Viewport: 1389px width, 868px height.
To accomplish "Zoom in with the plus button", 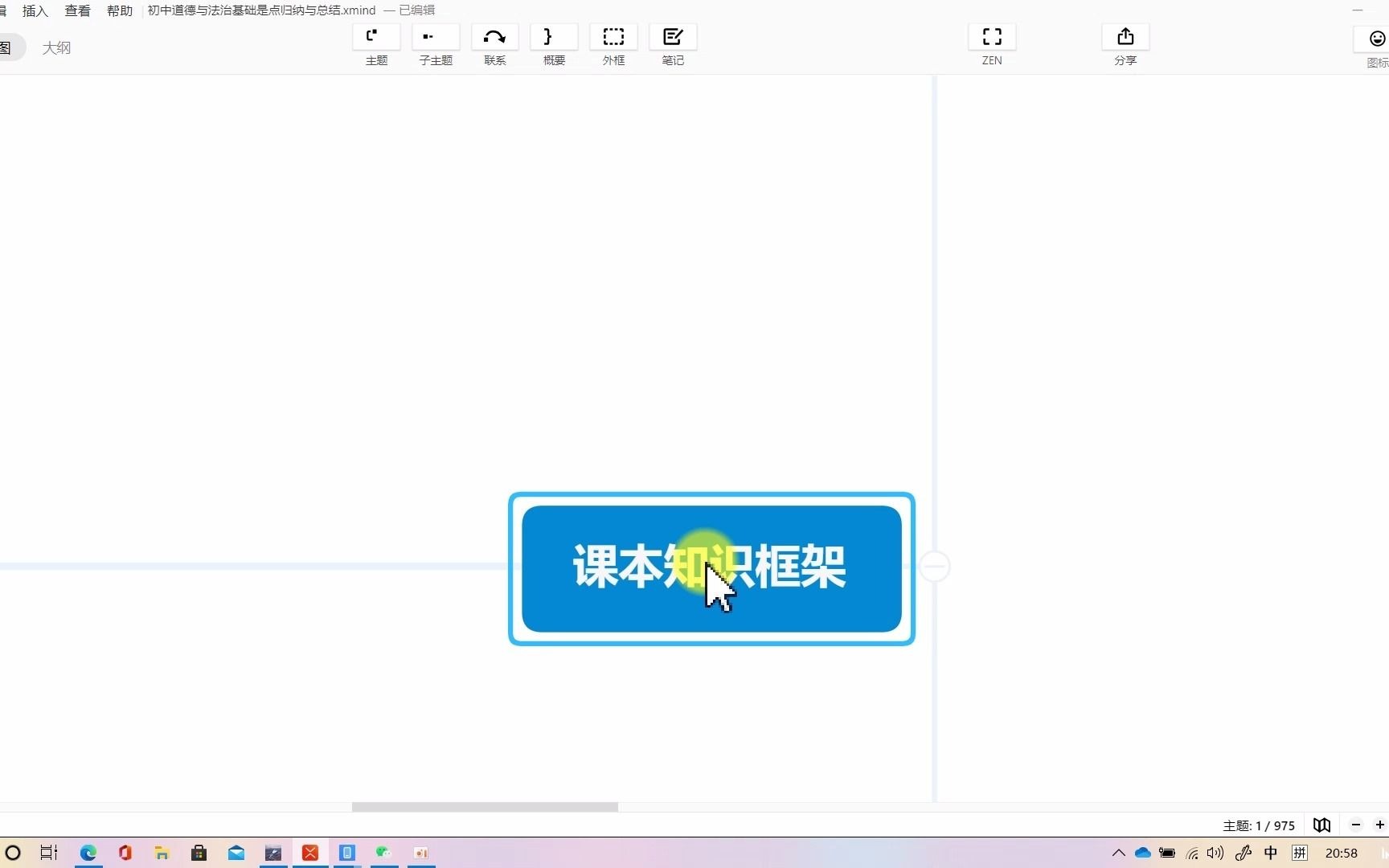I will coord(1379,825).
